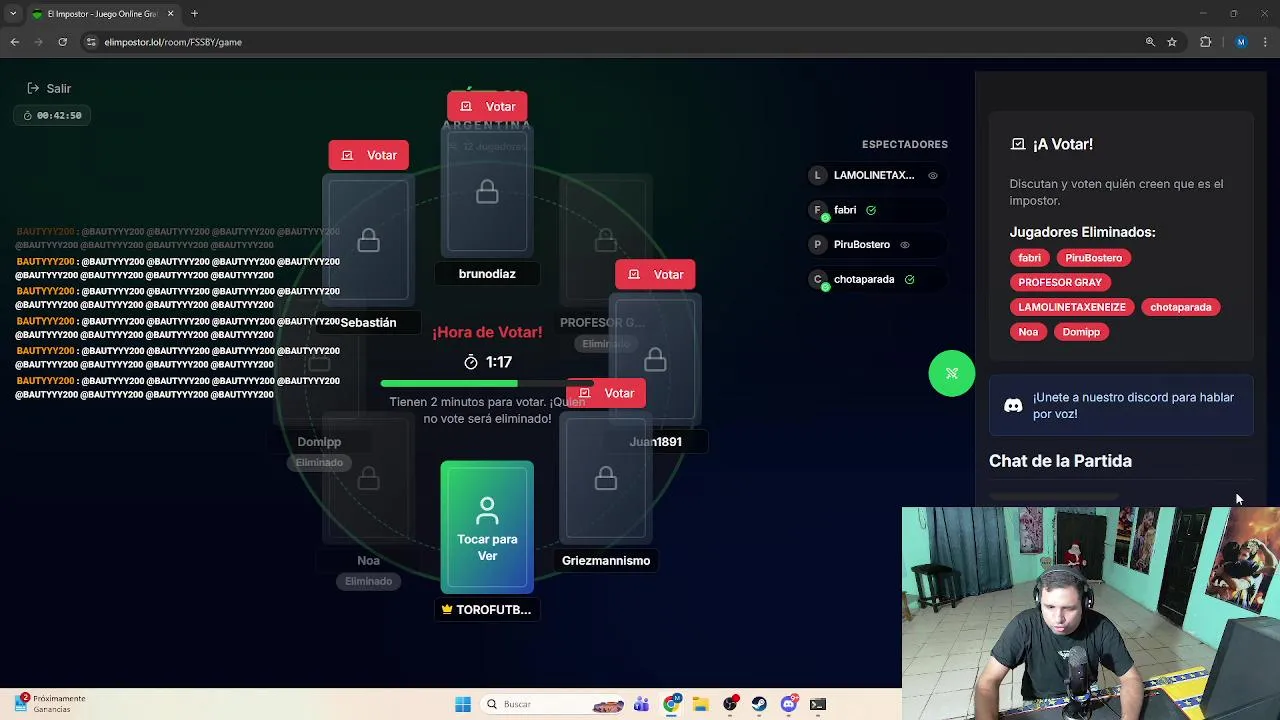Viewport: 1280px width, 720px height.
Task: Click lock icon on Sebastián card
Action: pos(368,240)
